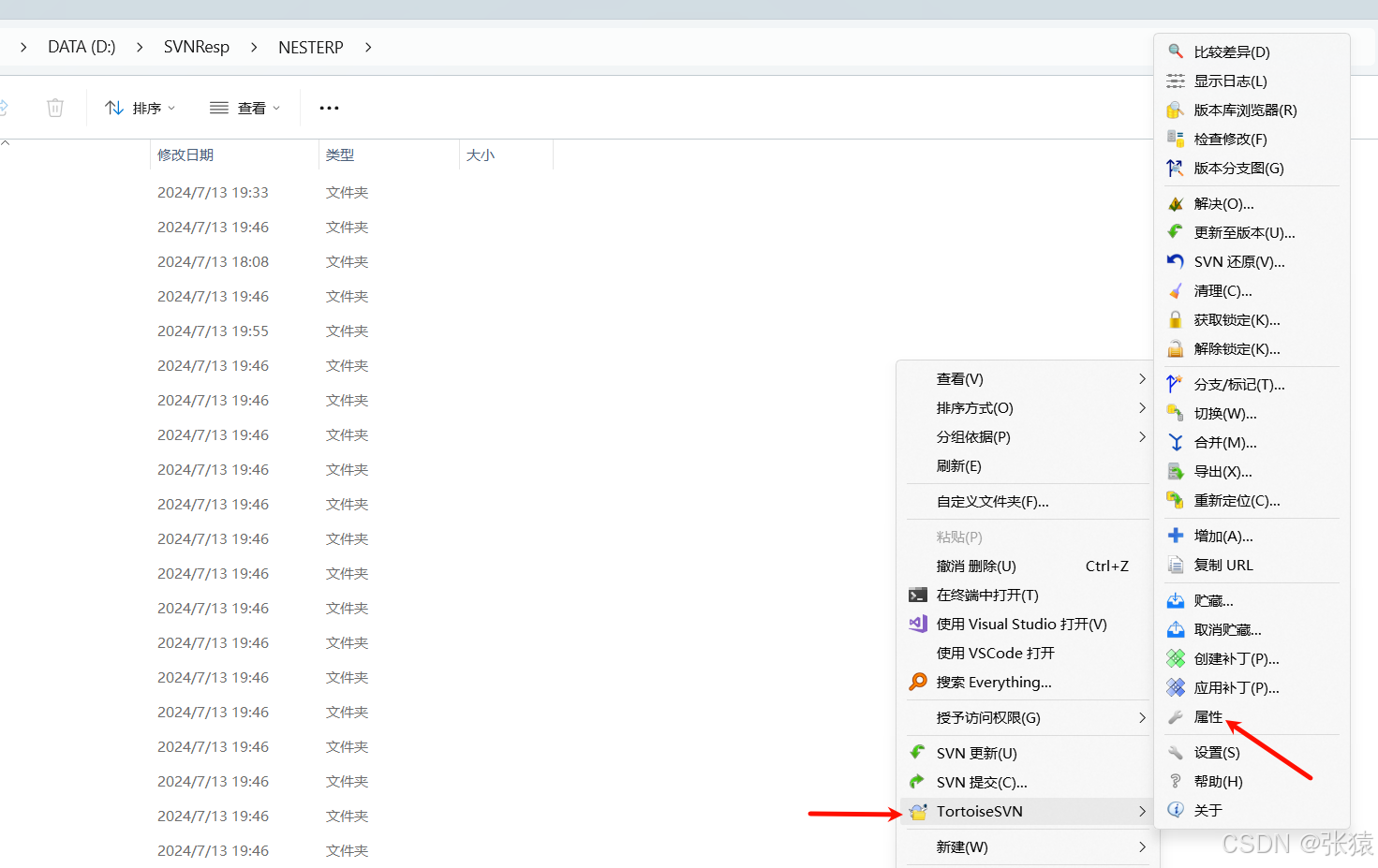Click the modified date (修改日期) column header
Image resolution: width=1378 pixels, height=868 pixels.
(185, 154)
